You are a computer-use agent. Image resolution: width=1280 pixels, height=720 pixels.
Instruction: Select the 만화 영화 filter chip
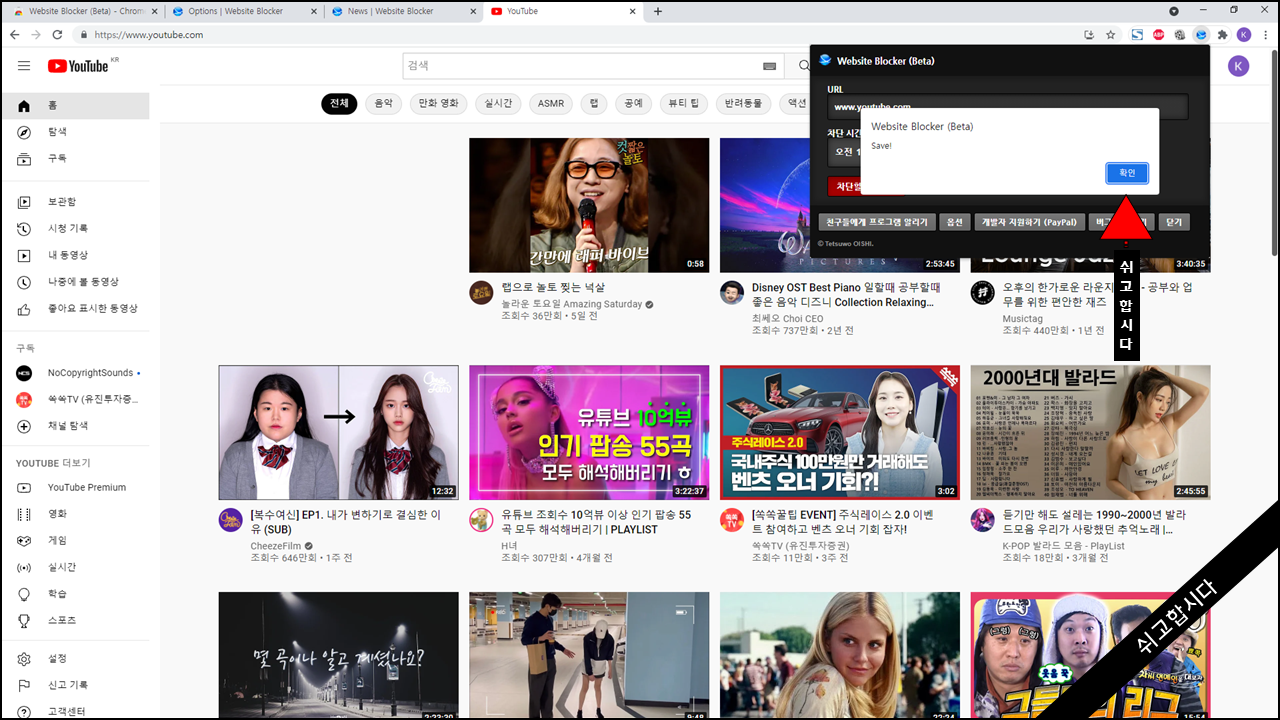[438, 103]
